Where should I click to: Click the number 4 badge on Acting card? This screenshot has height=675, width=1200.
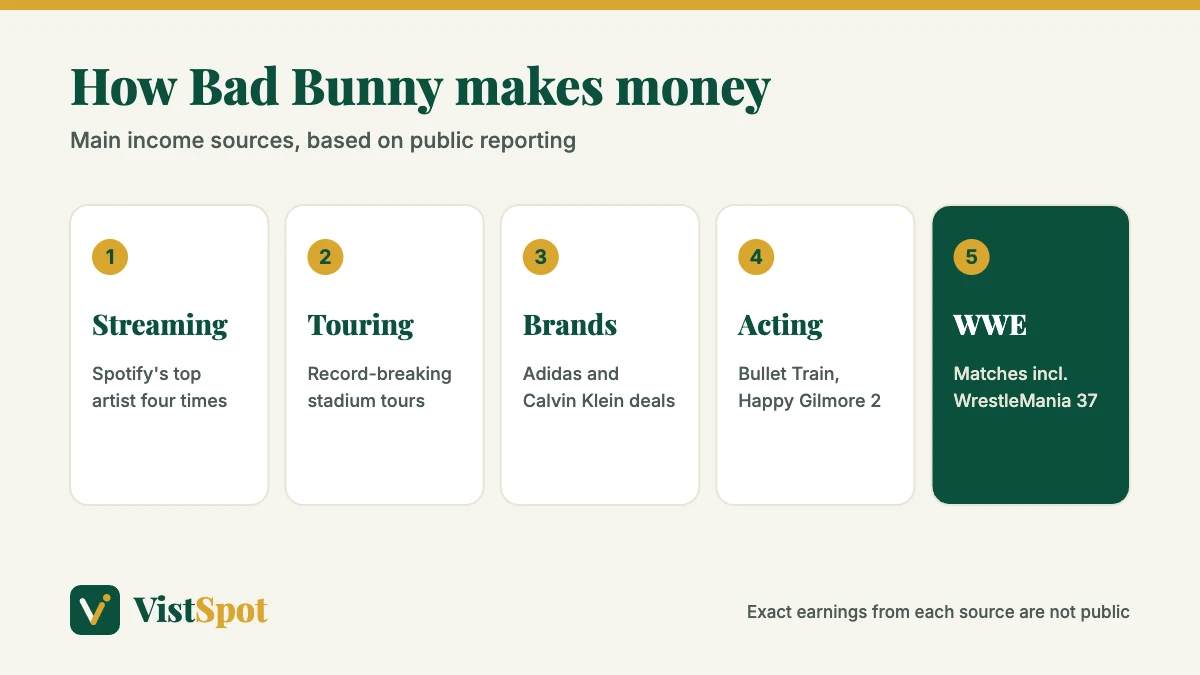pyautogui.click(x=756, y=257)
